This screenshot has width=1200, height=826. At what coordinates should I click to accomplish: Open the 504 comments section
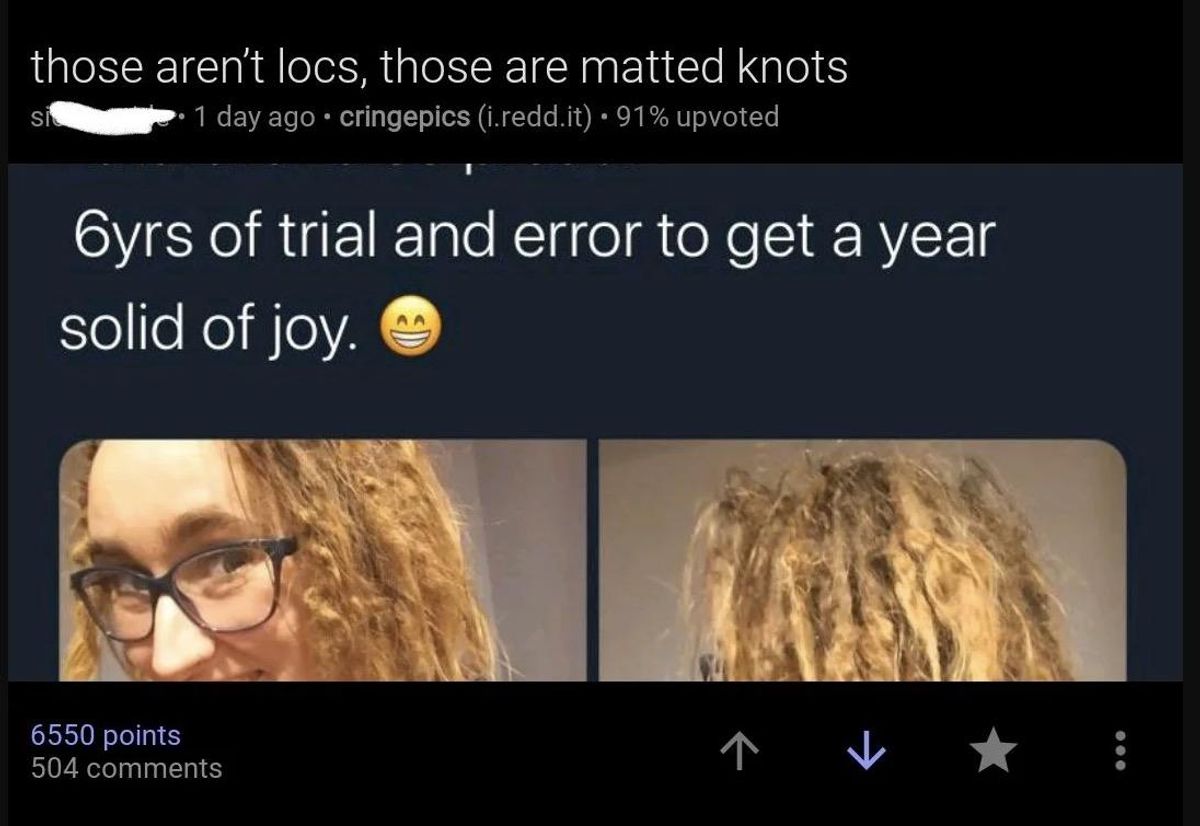click(127, 768)
